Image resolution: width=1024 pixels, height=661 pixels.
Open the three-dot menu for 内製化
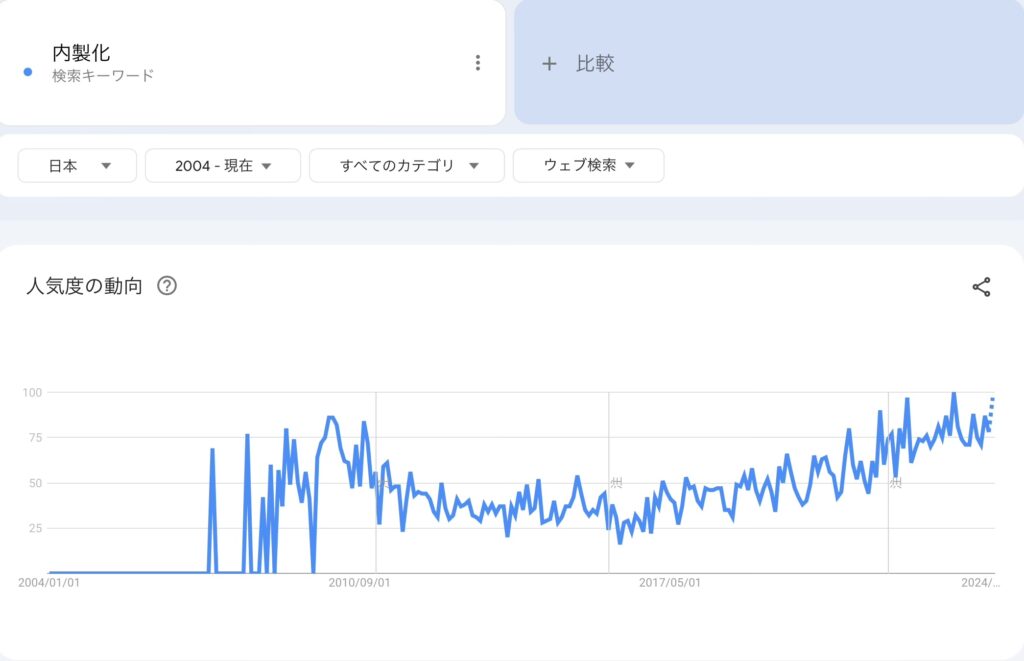(478, 63)
